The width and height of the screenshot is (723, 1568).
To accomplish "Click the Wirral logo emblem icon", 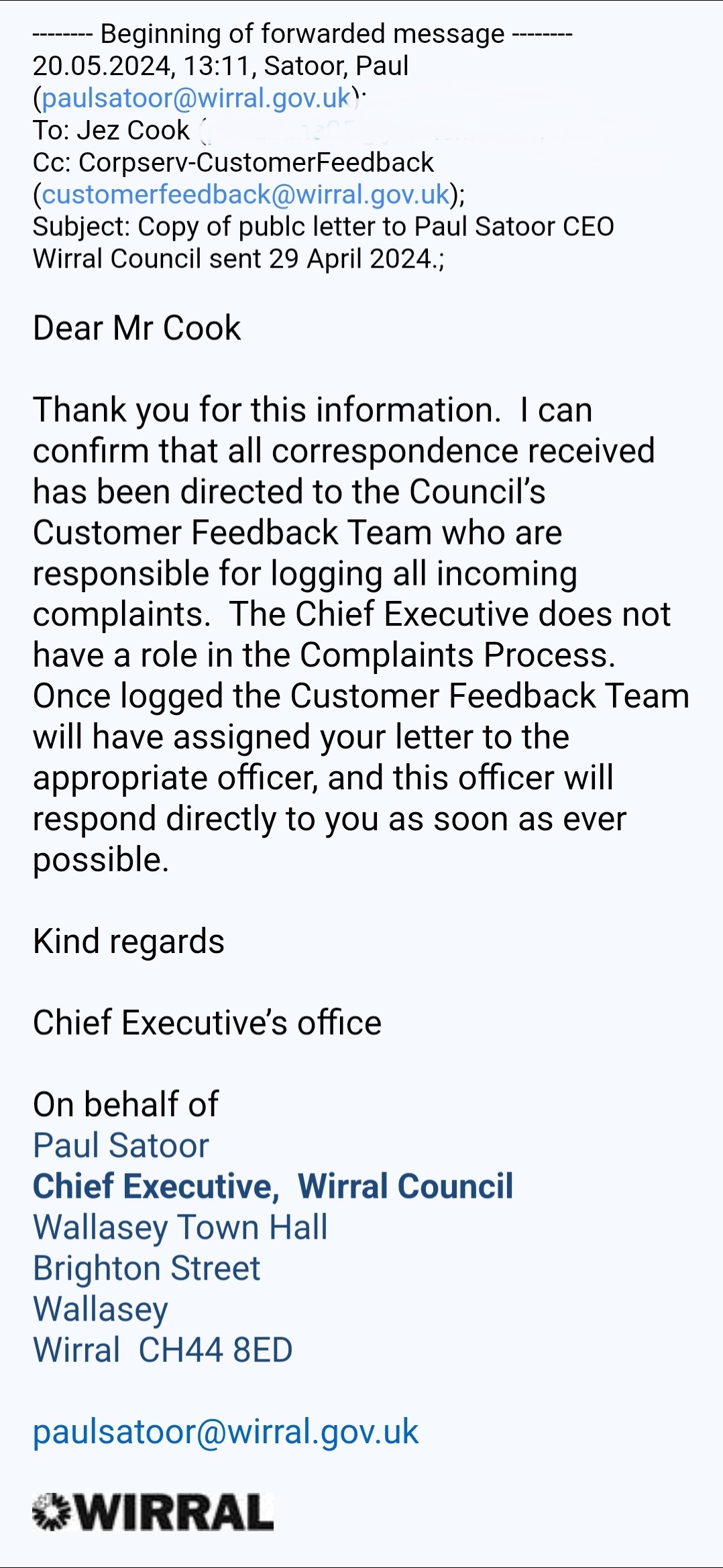I will 52,1512.
